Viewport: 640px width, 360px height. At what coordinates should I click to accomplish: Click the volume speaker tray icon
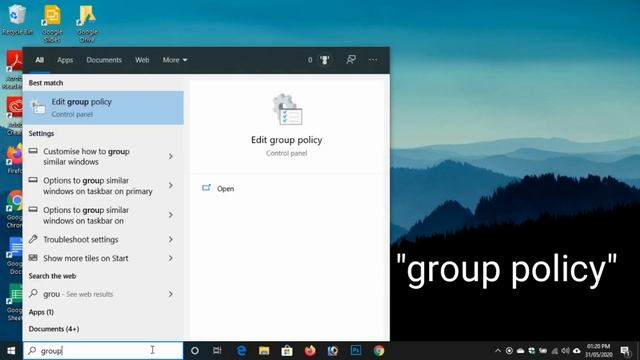click(x=565, y=351)
